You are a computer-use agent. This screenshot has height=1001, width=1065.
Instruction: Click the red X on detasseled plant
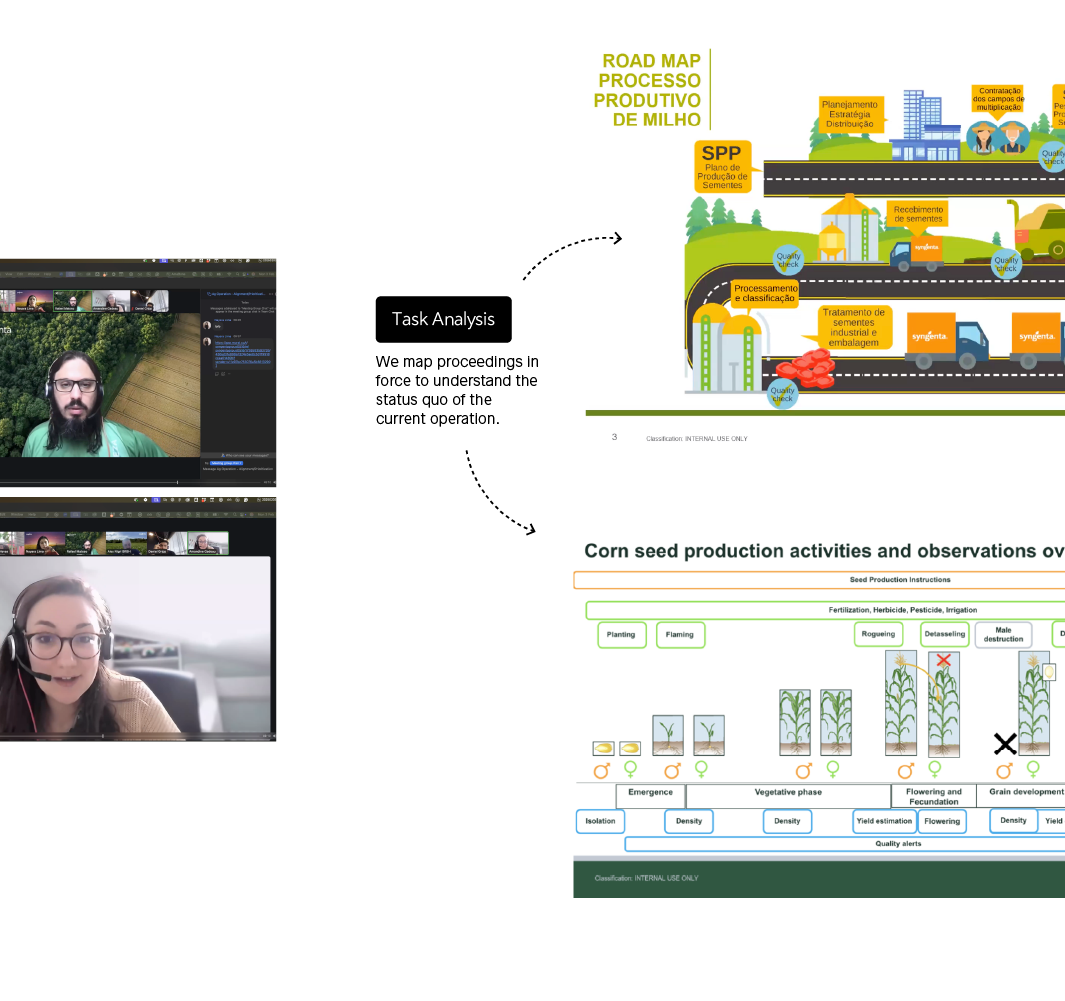point(942,660)
